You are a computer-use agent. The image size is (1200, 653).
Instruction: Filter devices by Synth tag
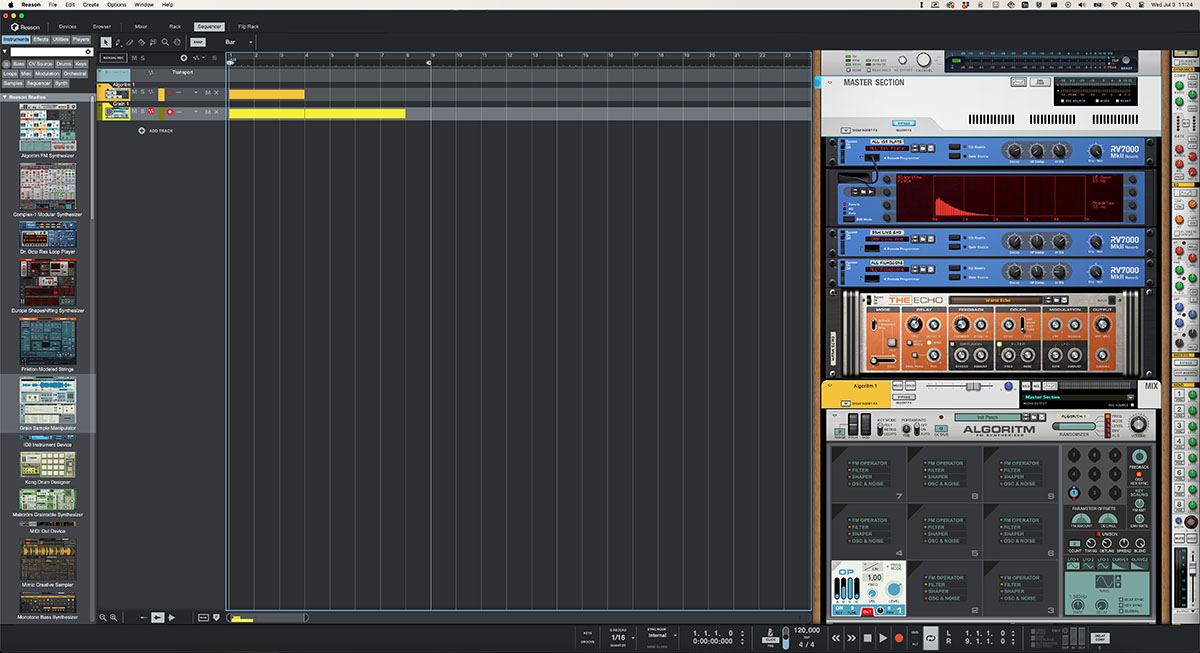click(x=61, y=83)
